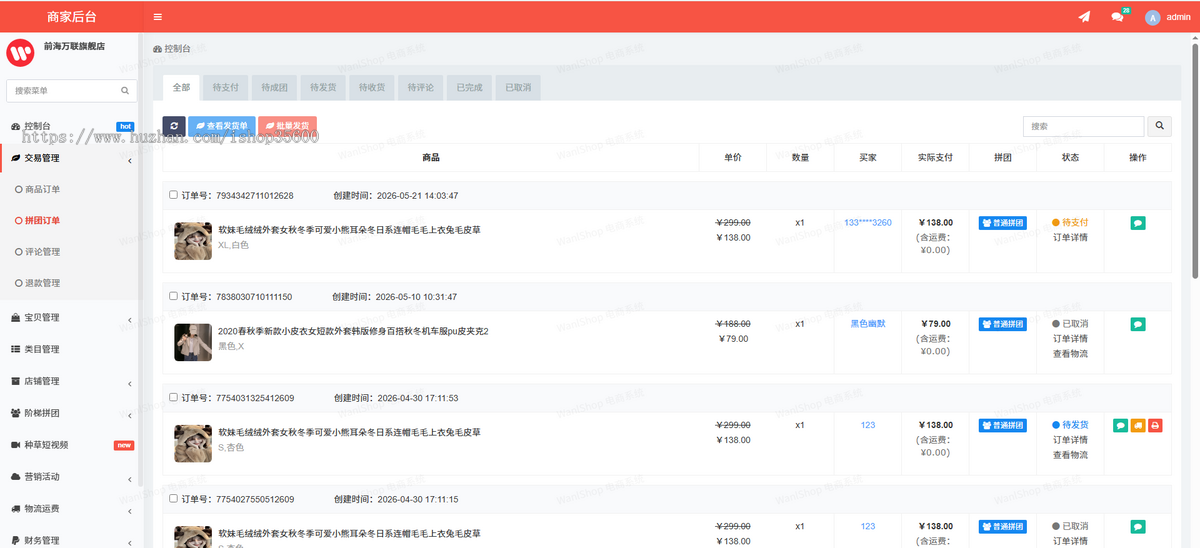Click the 批量发货 button

287,126
